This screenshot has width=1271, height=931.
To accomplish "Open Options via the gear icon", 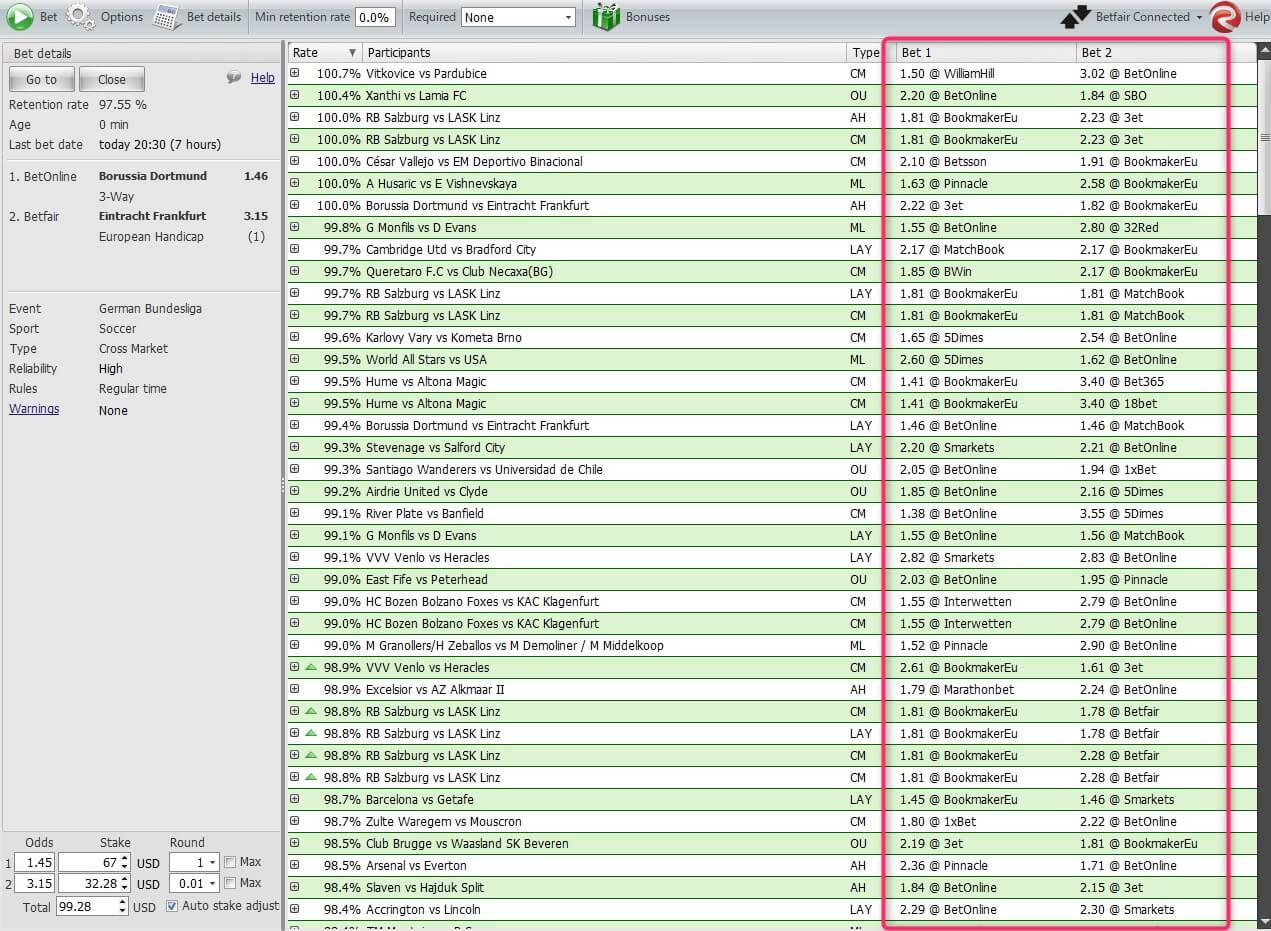I will coord(81,17).
